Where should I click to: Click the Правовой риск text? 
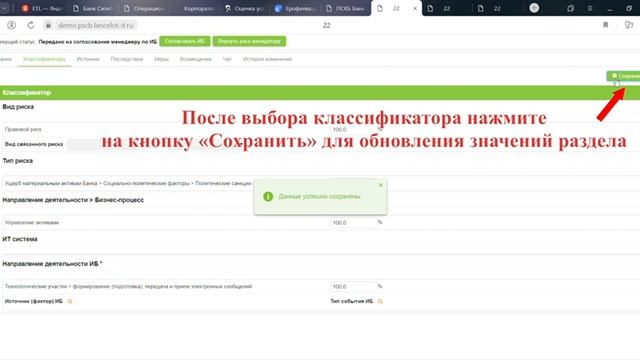pos(23,129)
